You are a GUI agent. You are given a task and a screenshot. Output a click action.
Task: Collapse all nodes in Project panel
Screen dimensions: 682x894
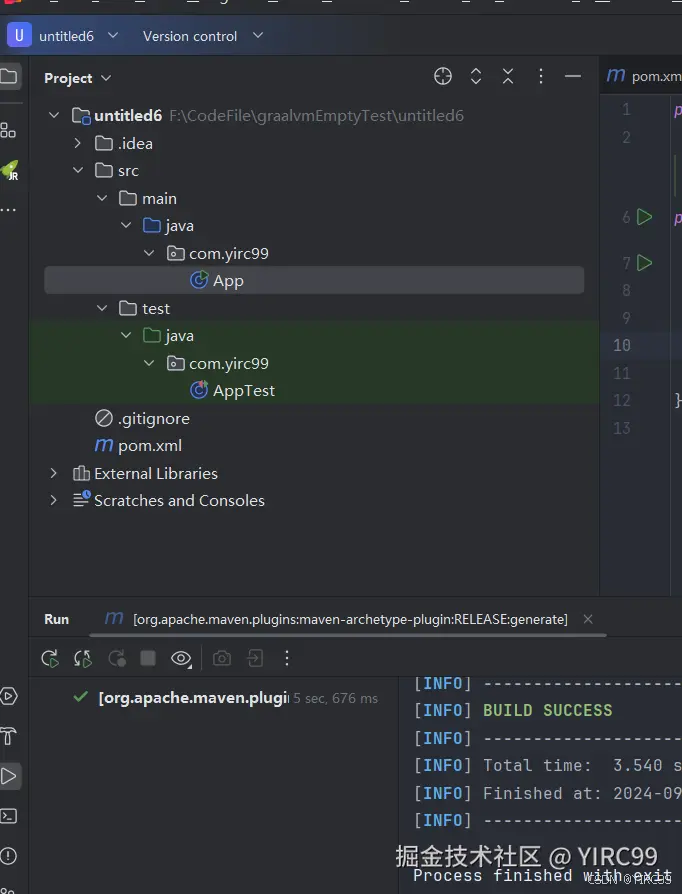coord(508,76)
